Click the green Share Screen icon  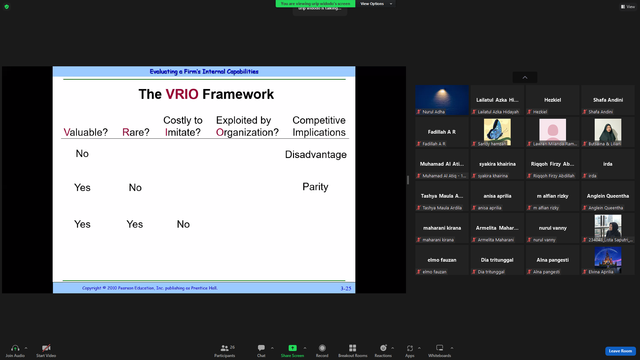(x=293, y=348)
